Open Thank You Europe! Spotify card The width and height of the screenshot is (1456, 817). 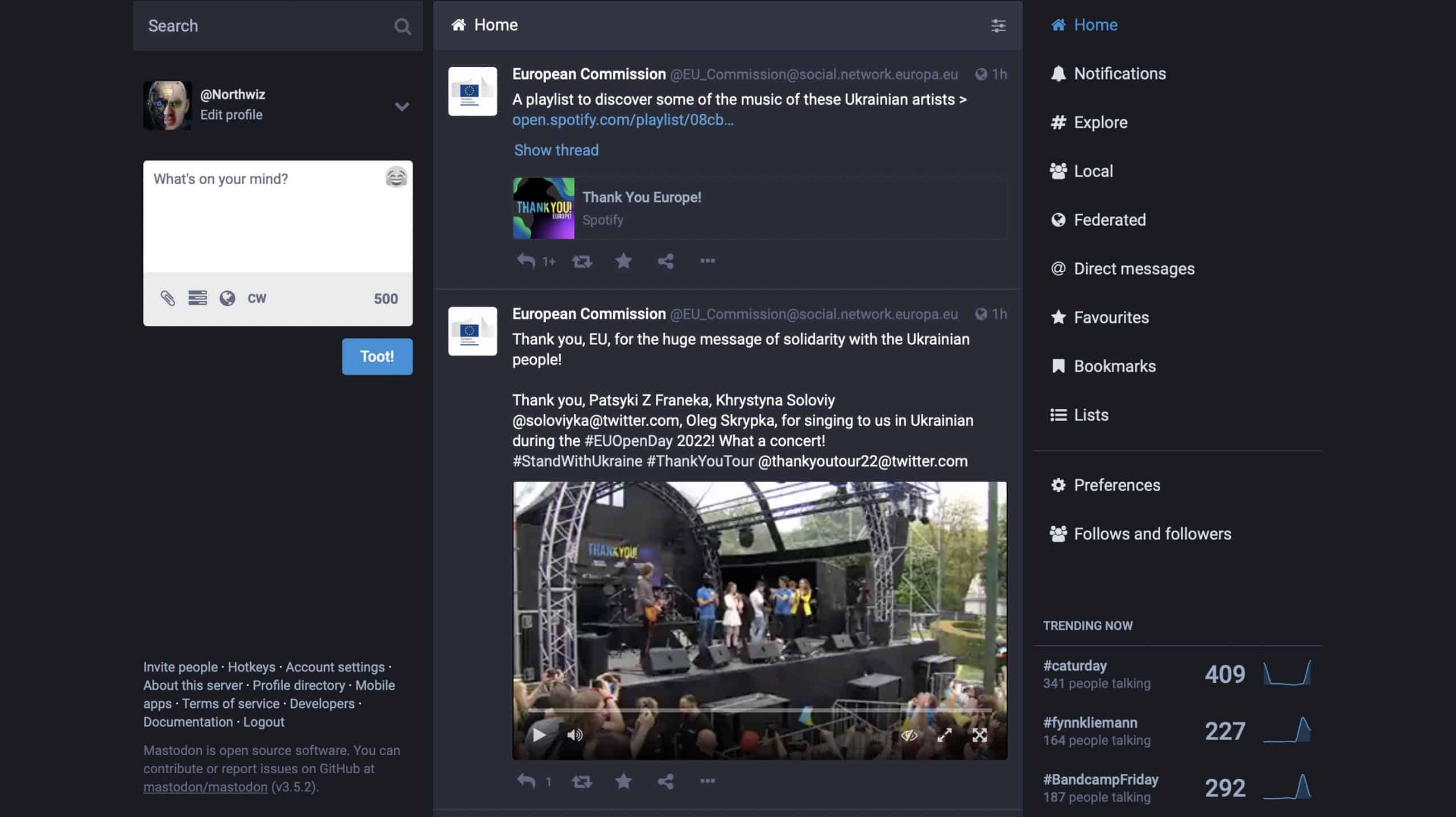(x=759, y=208)
